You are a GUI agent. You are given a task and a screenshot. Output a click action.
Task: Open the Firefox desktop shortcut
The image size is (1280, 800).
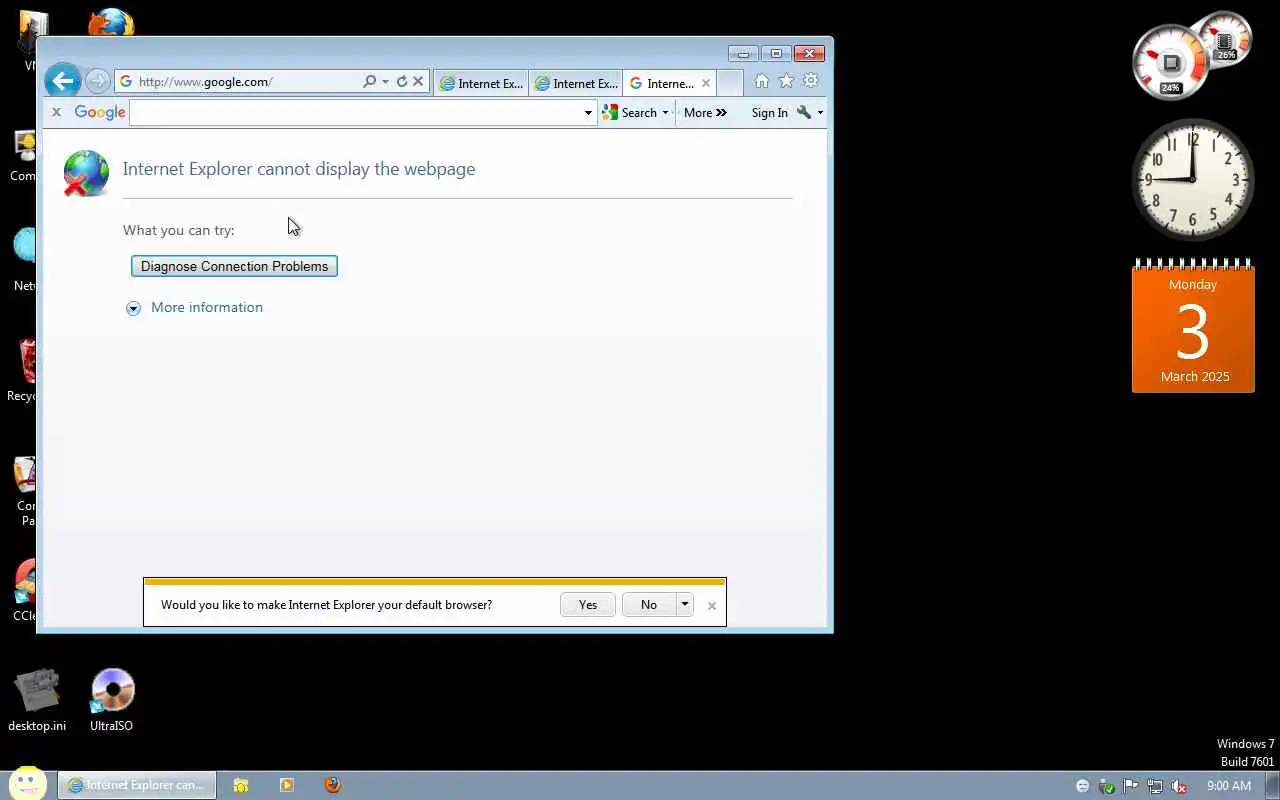click(111, 23)
